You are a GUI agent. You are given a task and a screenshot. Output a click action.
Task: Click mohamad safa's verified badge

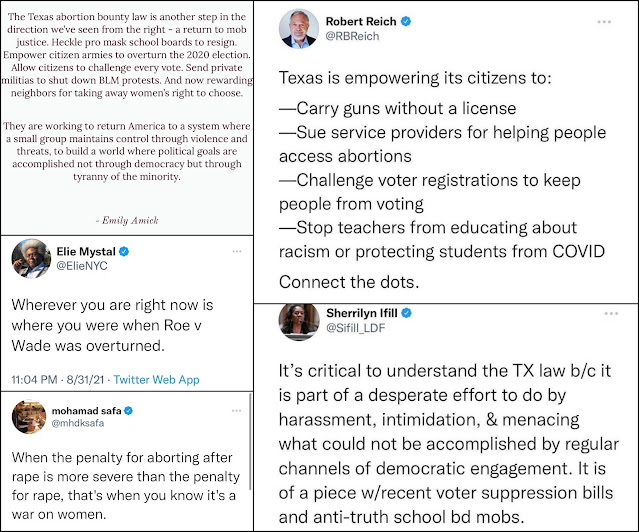click(x=128, y=411)
